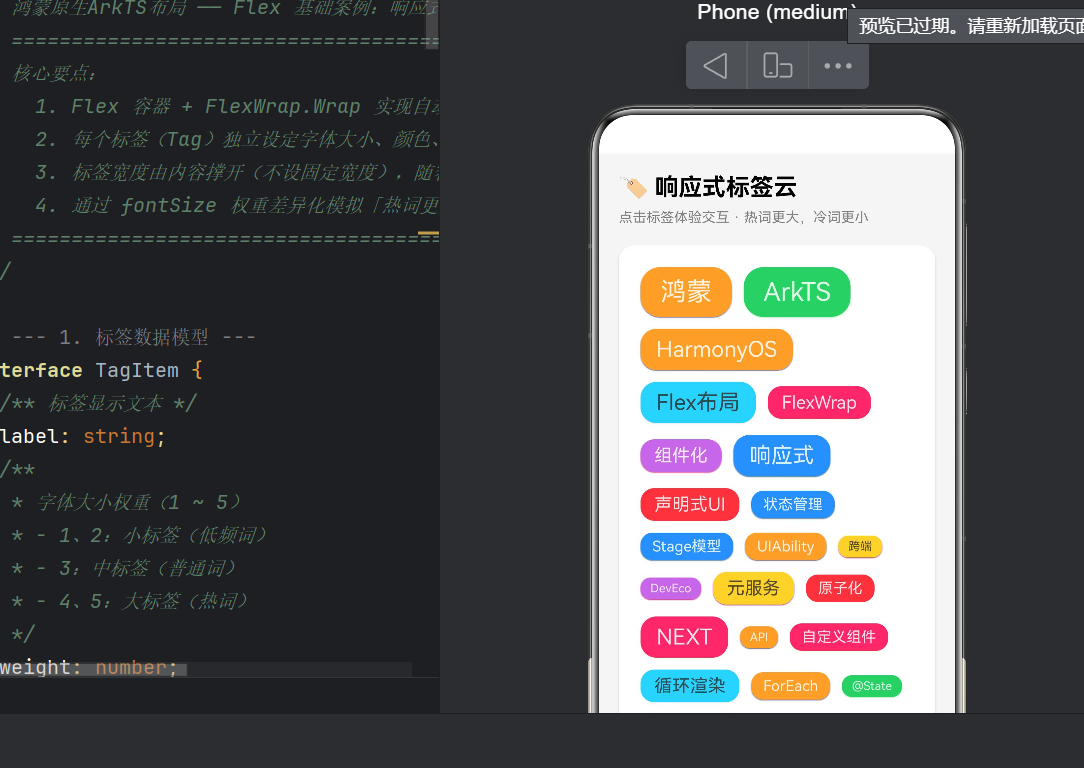Viewport: 1084px width, 768px height.
Task: Tap the small orange API tag
Action: click(x=759, y=637)
